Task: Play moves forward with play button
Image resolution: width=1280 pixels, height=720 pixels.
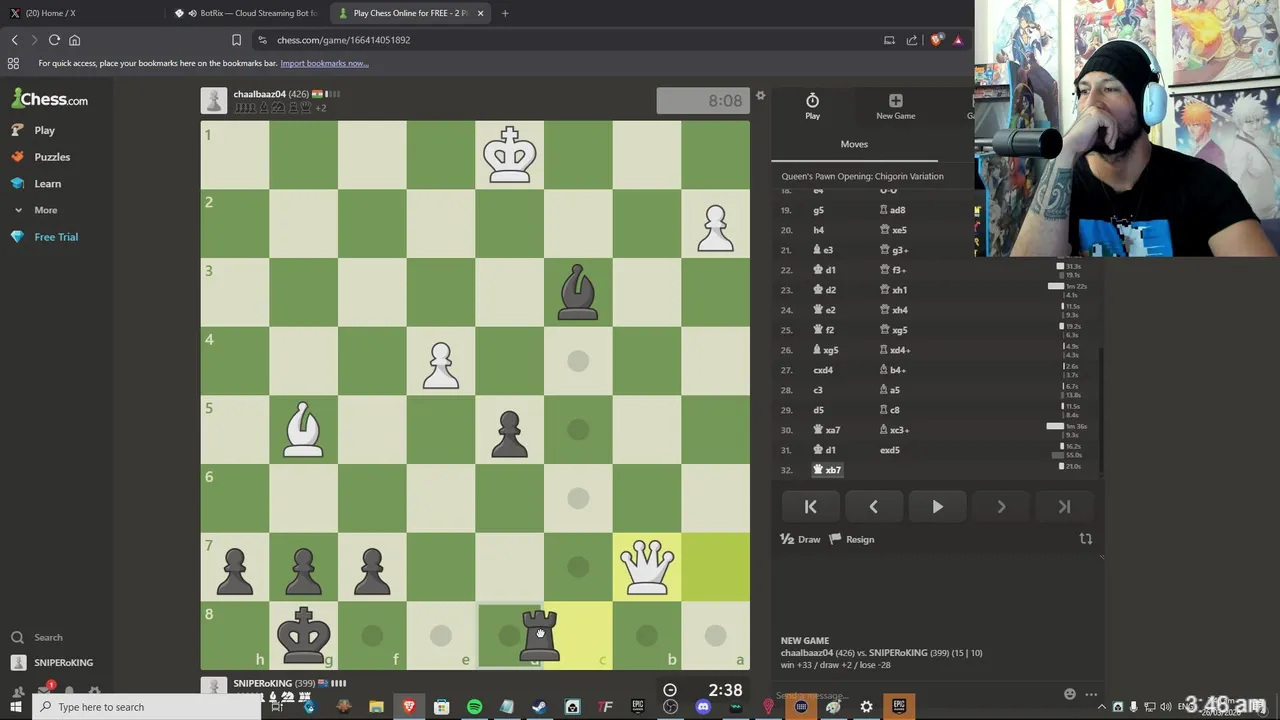Action: click(x=937, y=507)
